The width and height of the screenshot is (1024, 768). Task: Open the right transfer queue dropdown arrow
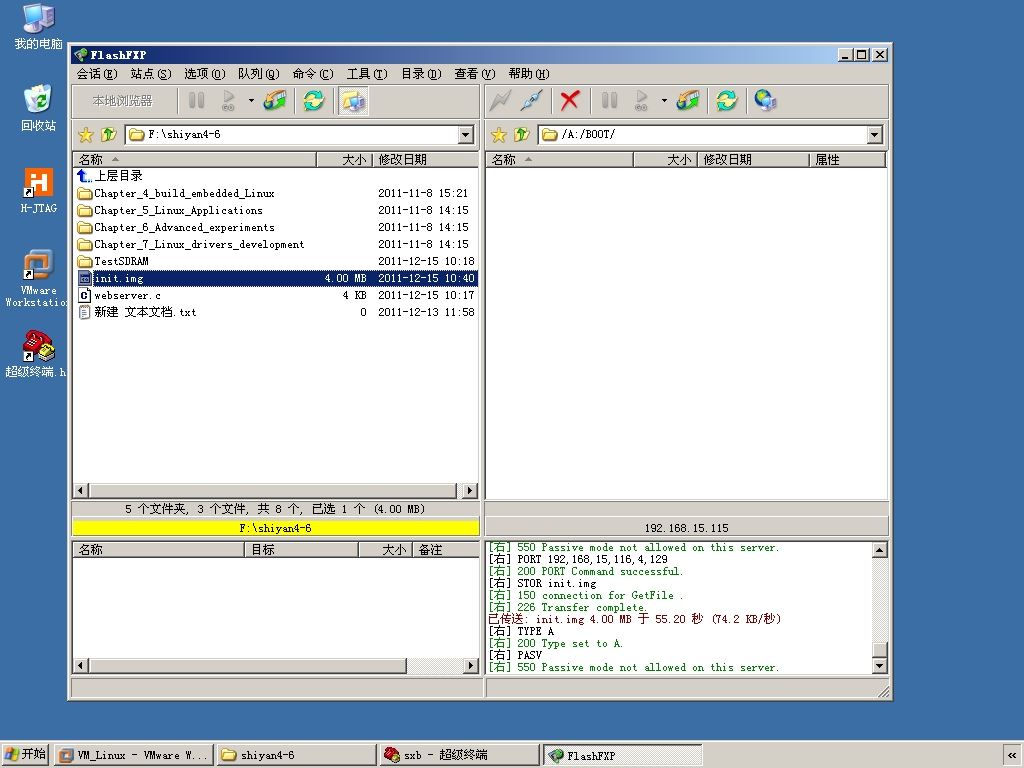tap(664, 101)
